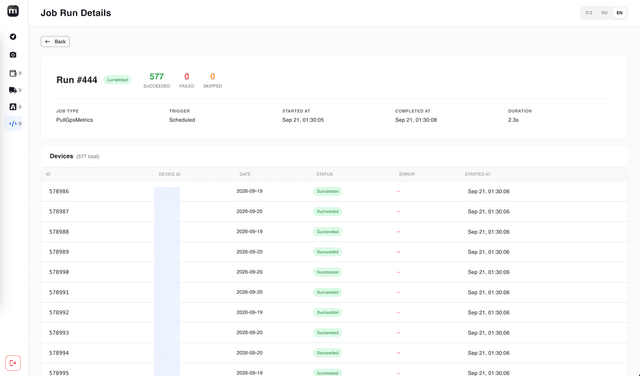Switch language to EN
The height and width of the screenshot is (376, 640).
coord(619,13)
